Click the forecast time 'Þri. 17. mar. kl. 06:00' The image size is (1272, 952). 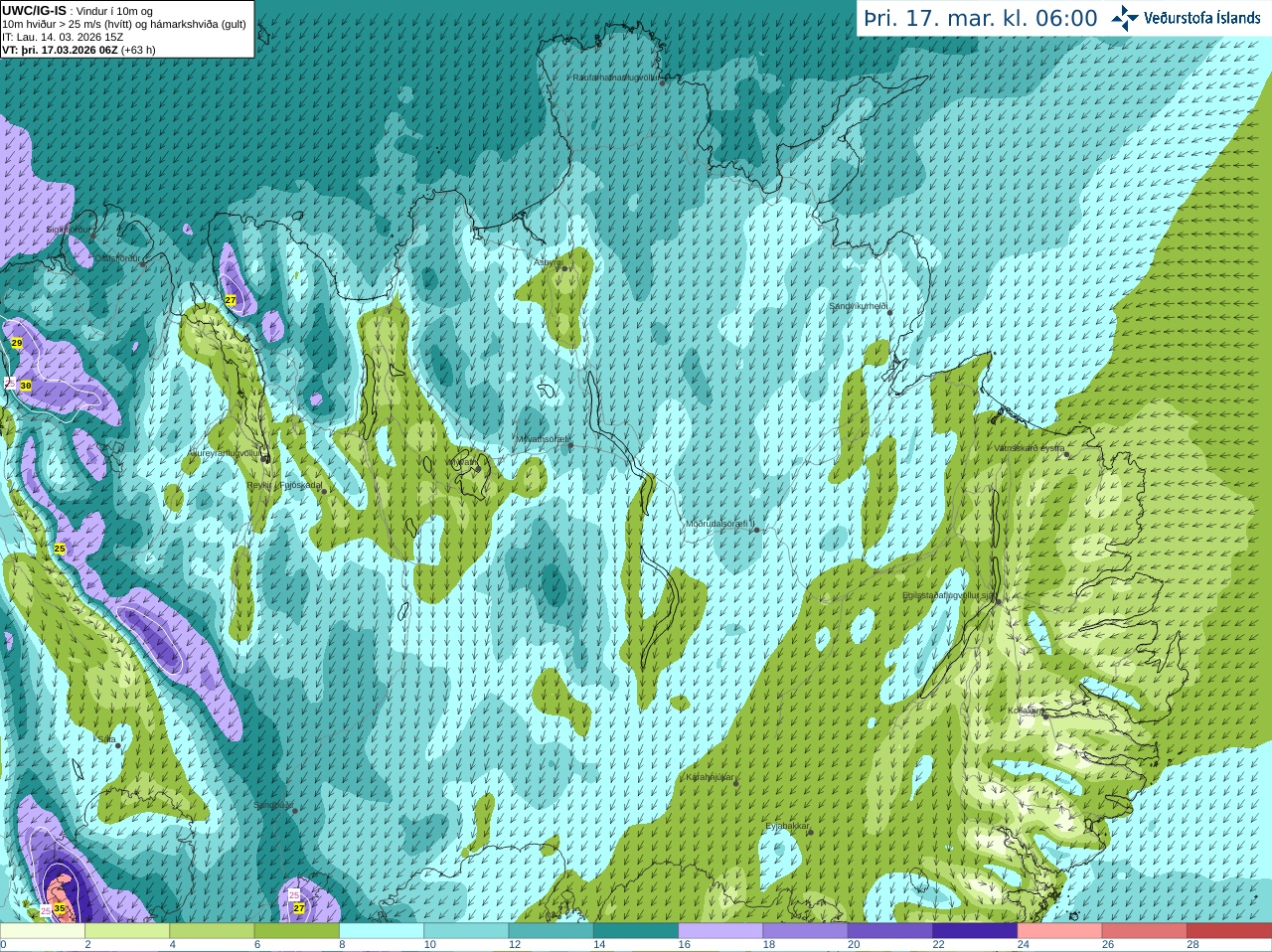981,18
